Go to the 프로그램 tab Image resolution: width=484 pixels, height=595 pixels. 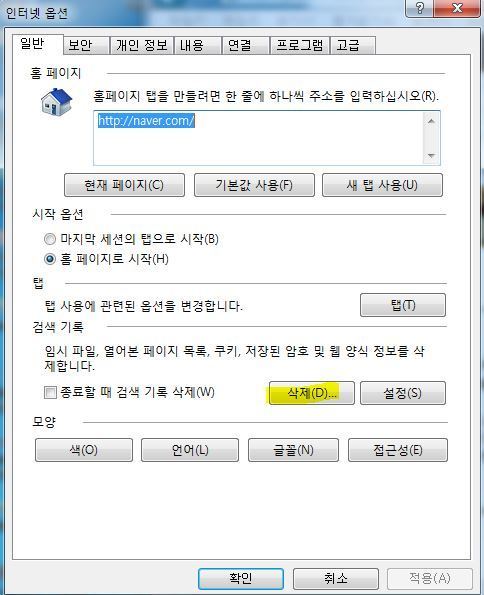pos(300,46)
